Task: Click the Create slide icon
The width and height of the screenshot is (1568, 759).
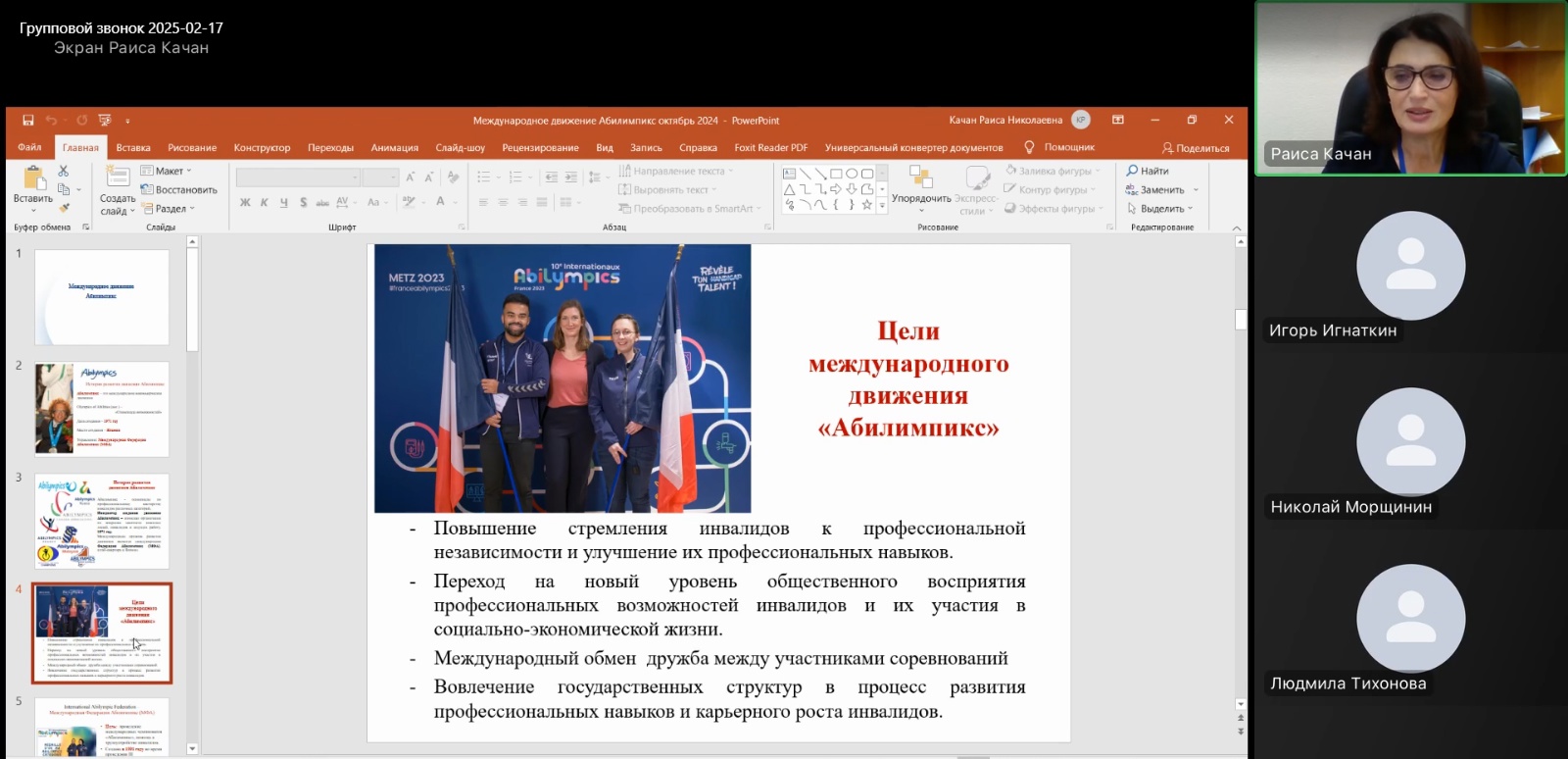Action: click(118, 177)
